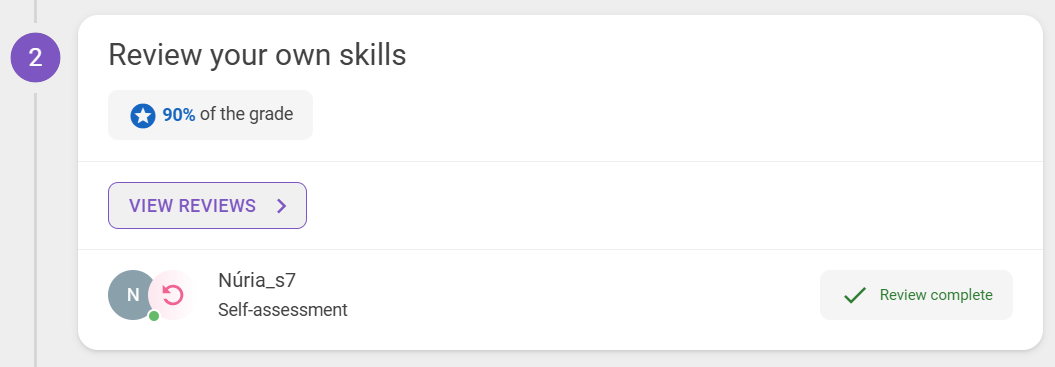This screenshot has width=1055, height=367.
Task: Click the pink circular-arrow self-assessment icon
Action: (174, 295)
